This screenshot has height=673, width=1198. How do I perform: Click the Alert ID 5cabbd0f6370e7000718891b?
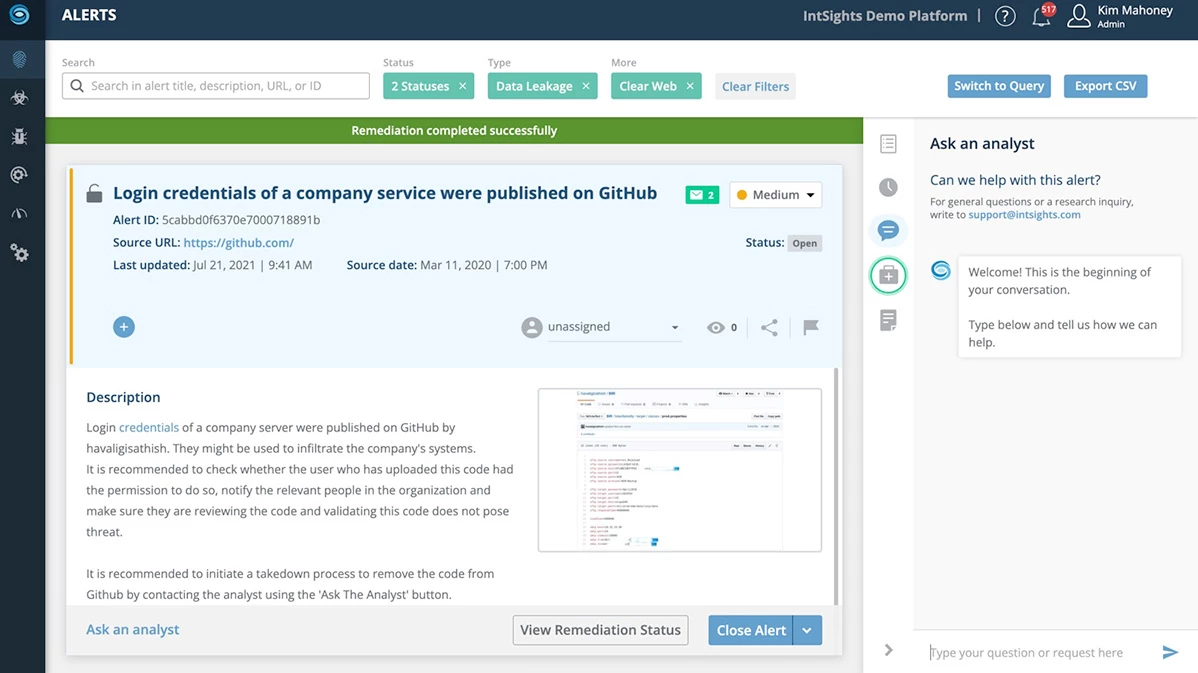click(241, 220)
